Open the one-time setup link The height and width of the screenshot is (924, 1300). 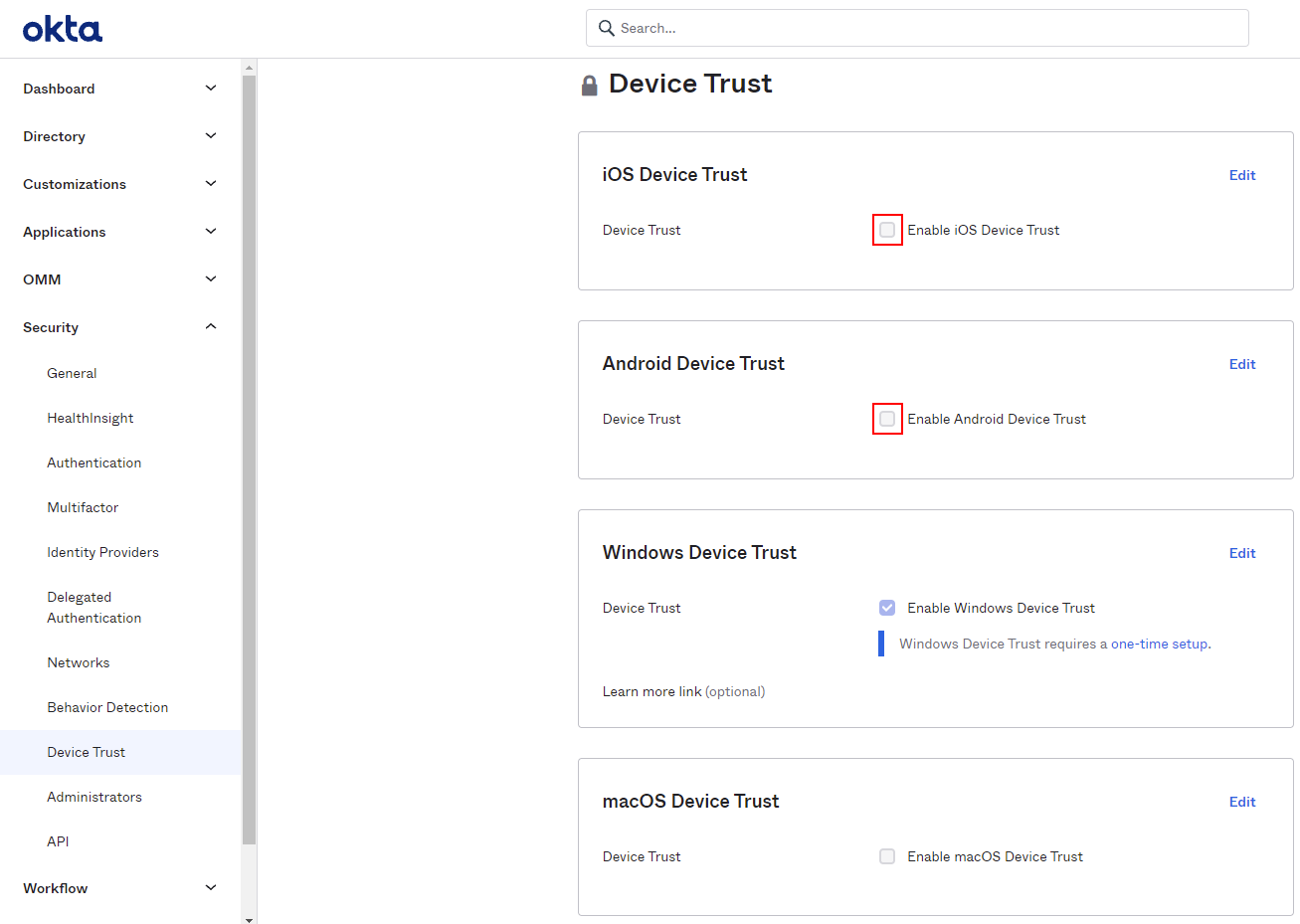click(1159, 644)
